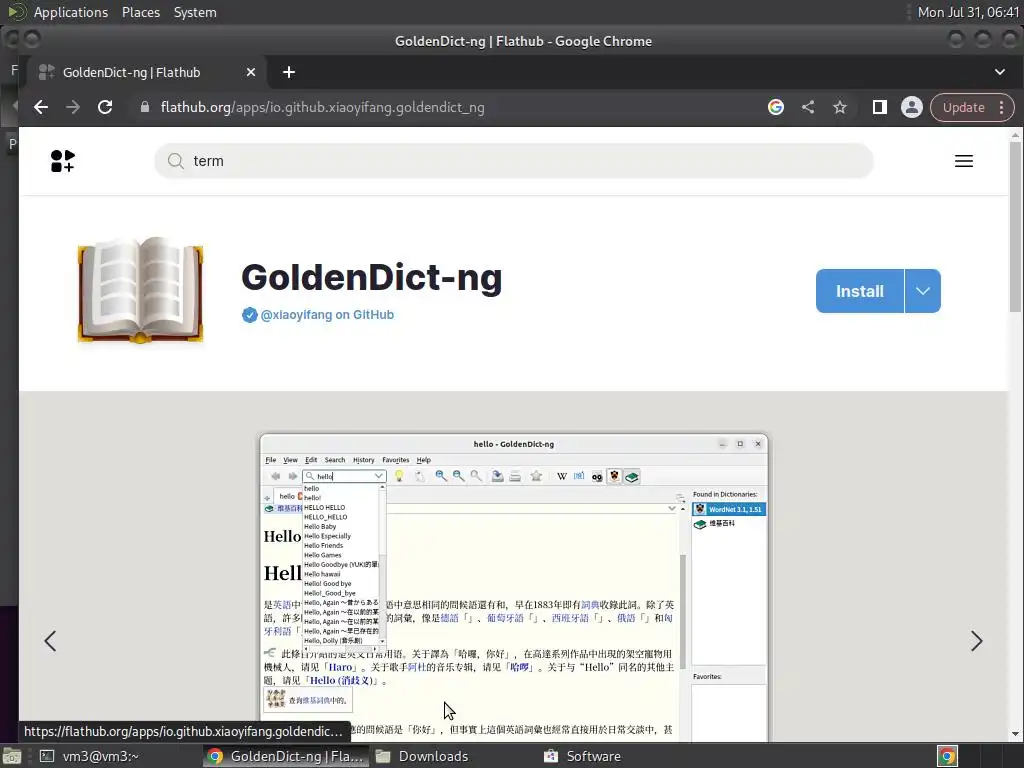View site info lock icon
Screen dimensions: 1024x768
[145, 108]
